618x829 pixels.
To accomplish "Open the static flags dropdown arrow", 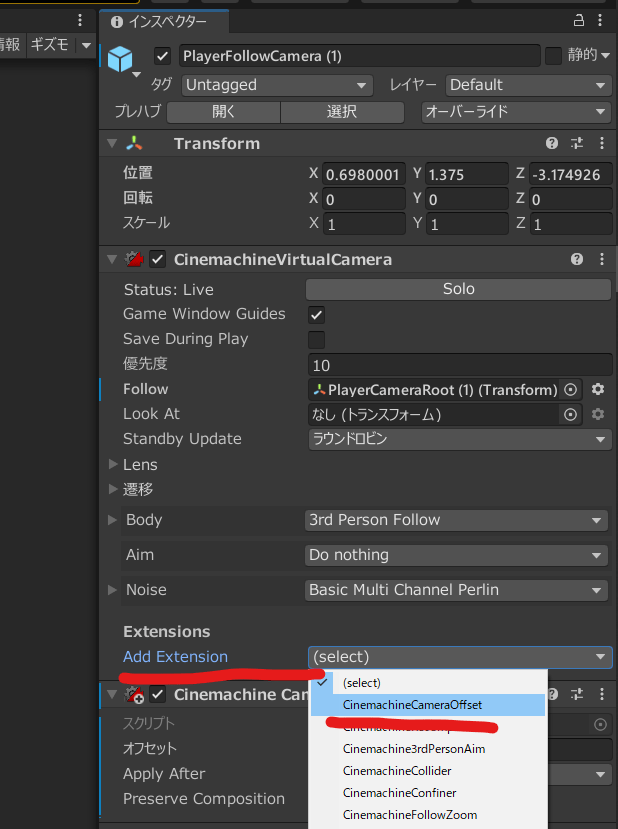I will tap(606, 56).
